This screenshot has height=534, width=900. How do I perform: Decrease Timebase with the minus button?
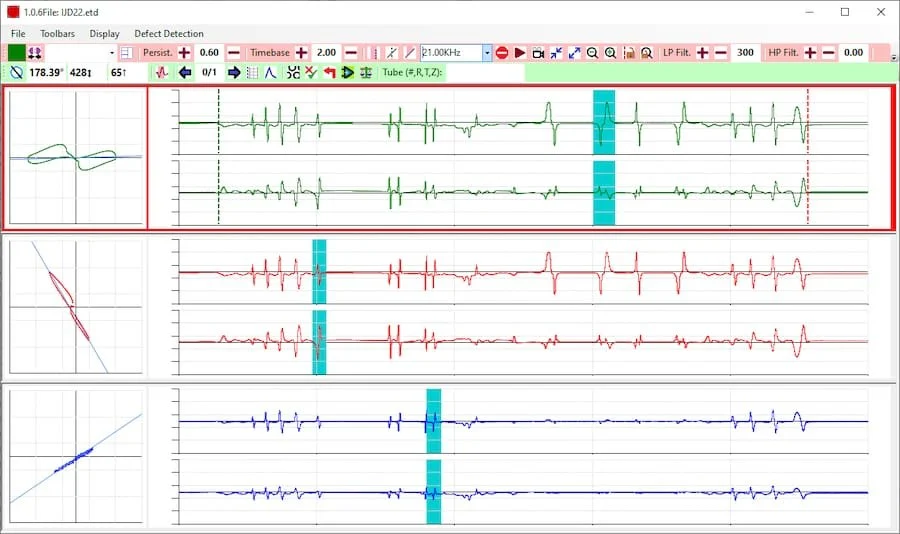[x=351, y=53]
